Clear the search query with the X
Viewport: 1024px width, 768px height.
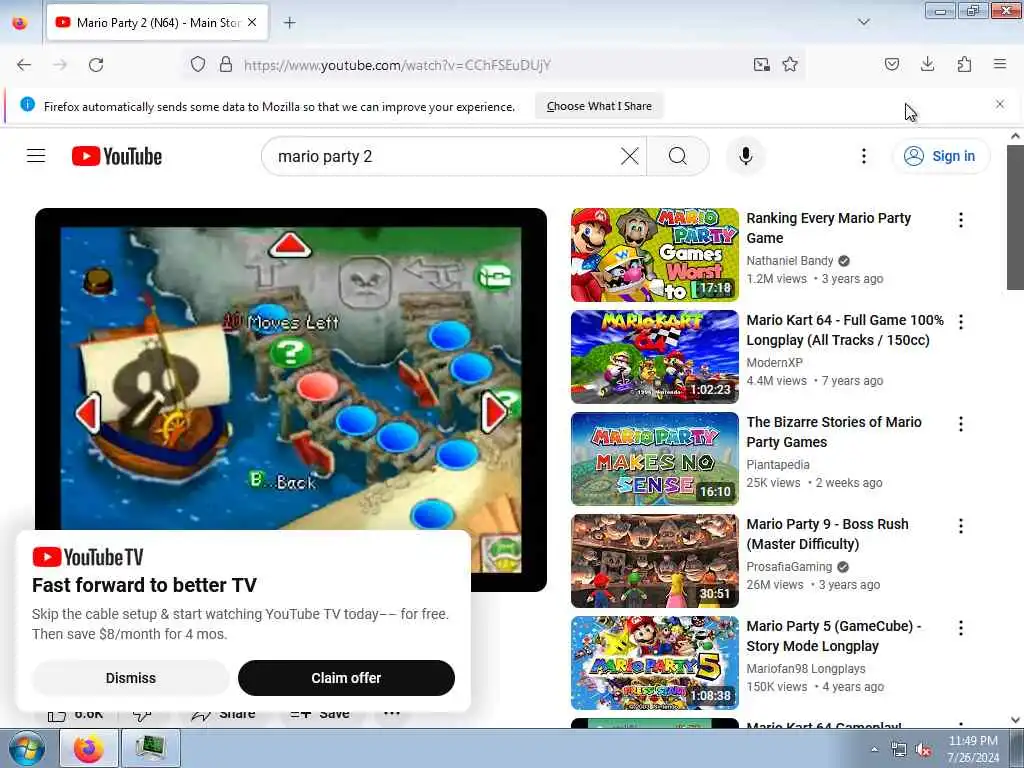(x=630, y=156)
